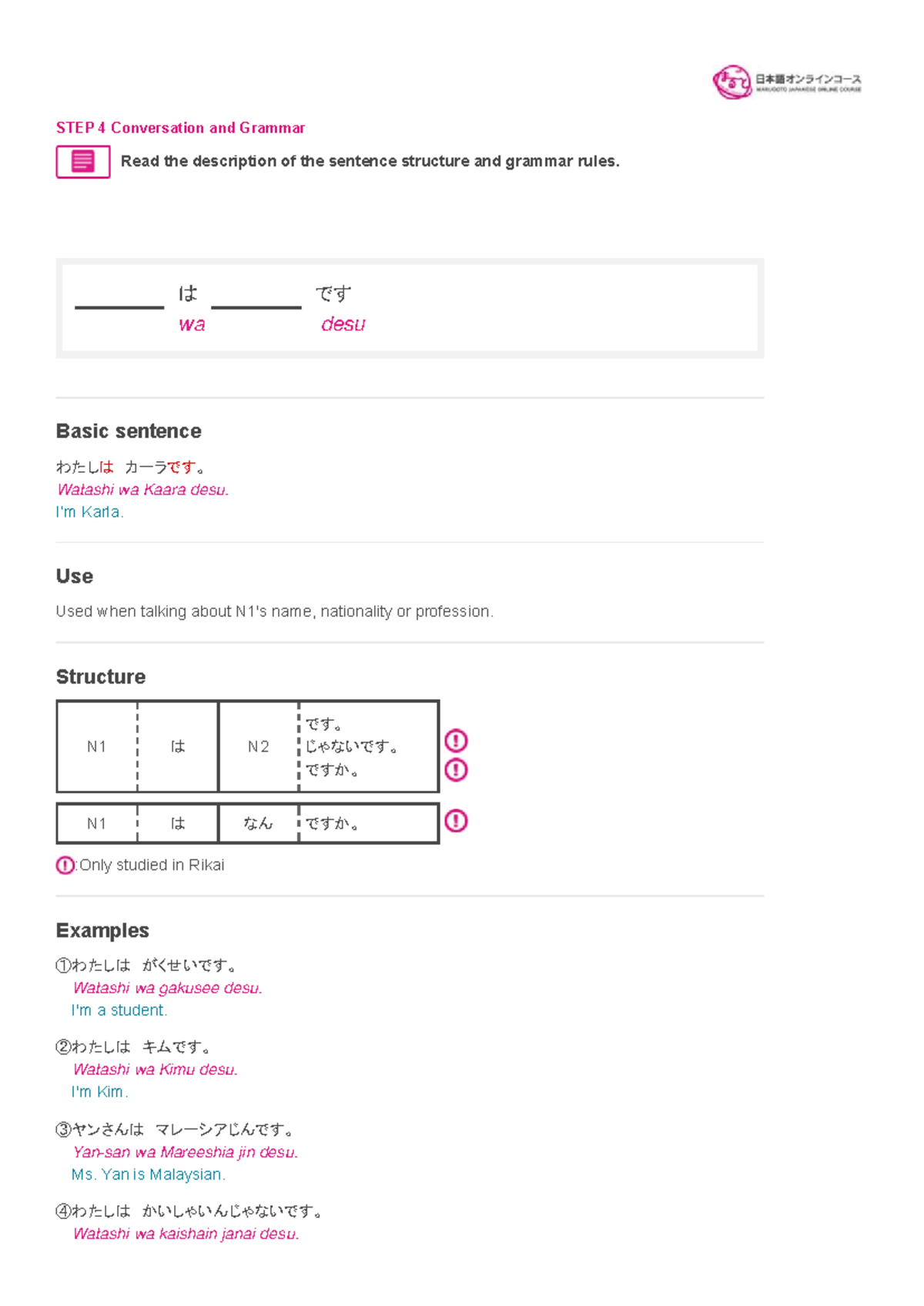Click the exclamation icon beside ですか in the first table
924x1306 pixels.
tap(456, 770)
